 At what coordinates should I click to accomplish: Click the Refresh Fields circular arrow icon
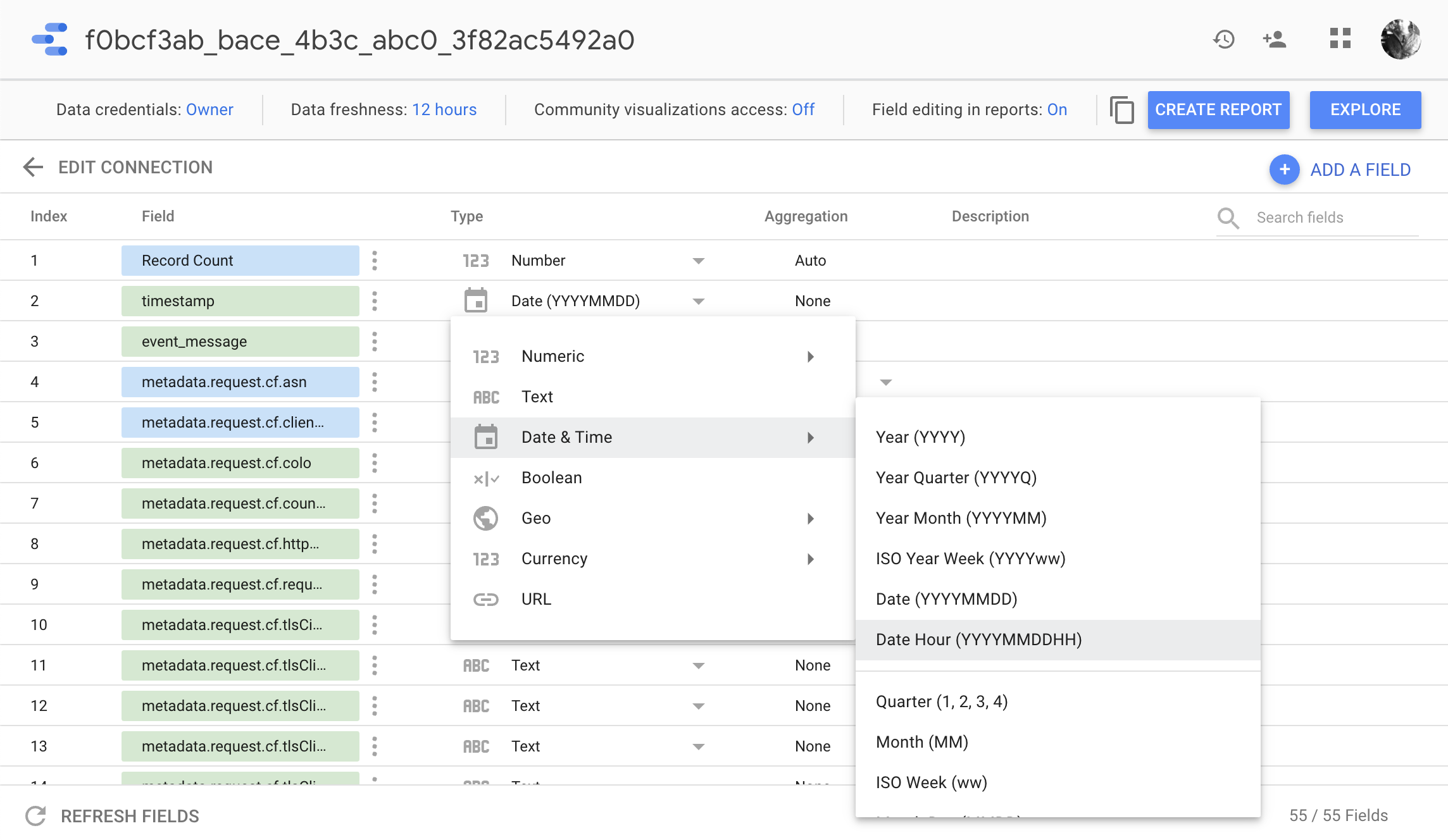click(35, 816)
